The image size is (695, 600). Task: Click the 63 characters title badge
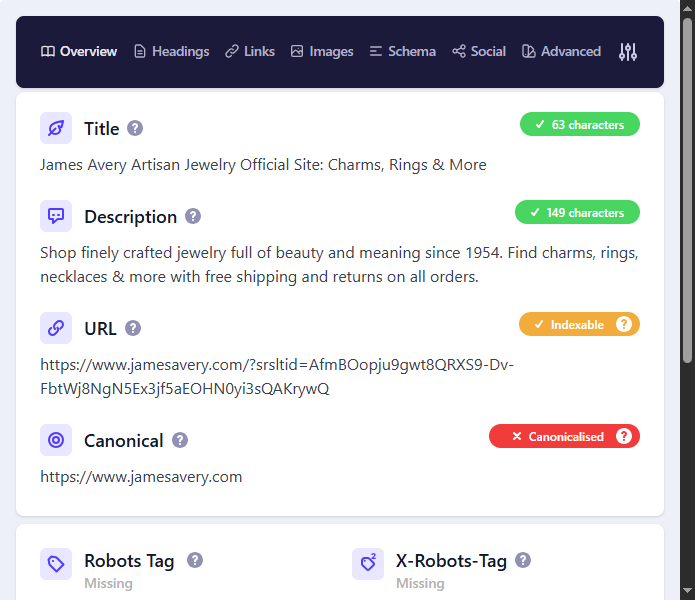click(579, 125)
